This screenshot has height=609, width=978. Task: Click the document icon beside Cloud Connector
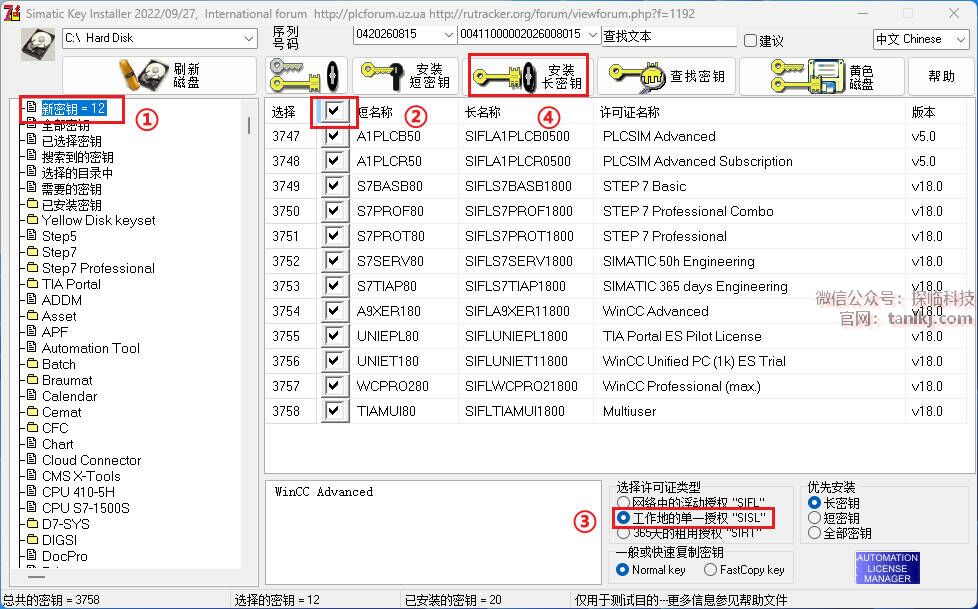point(32,459)
